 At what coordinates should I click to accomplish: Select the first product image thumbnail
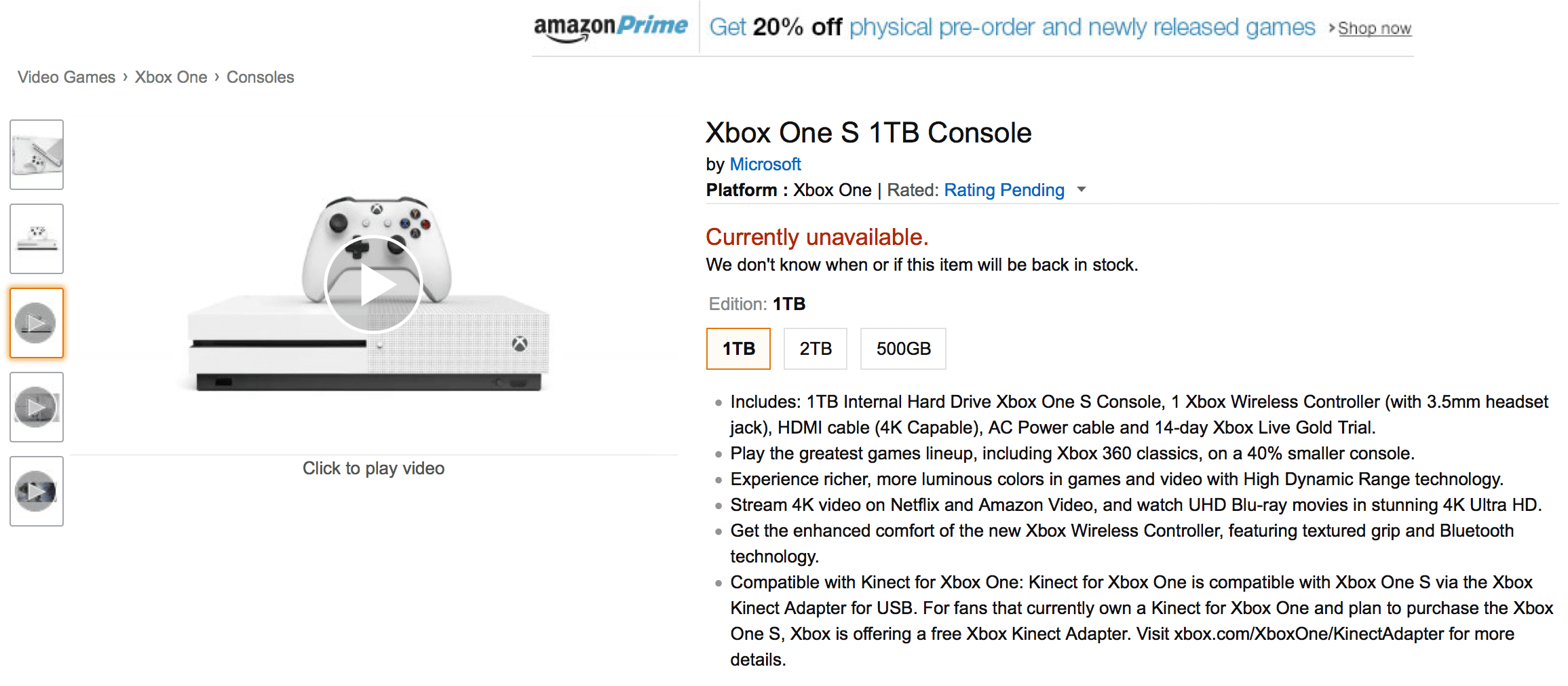coord(37,155)
